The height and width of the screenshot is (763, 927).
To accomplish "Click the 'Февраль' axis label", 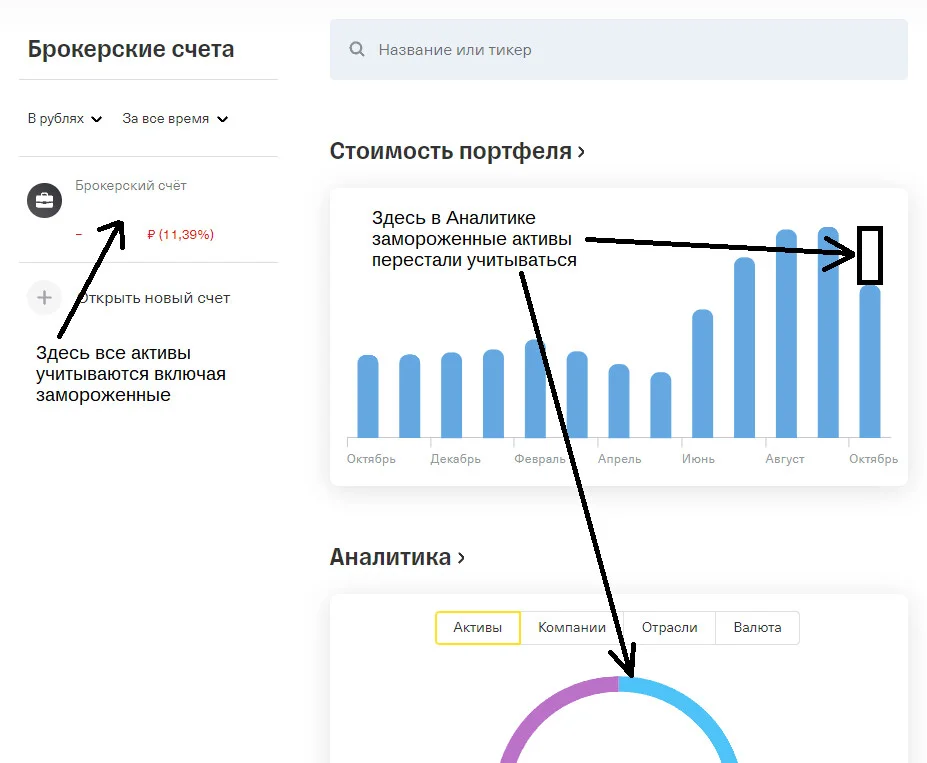I will click(x=540, y=459).
